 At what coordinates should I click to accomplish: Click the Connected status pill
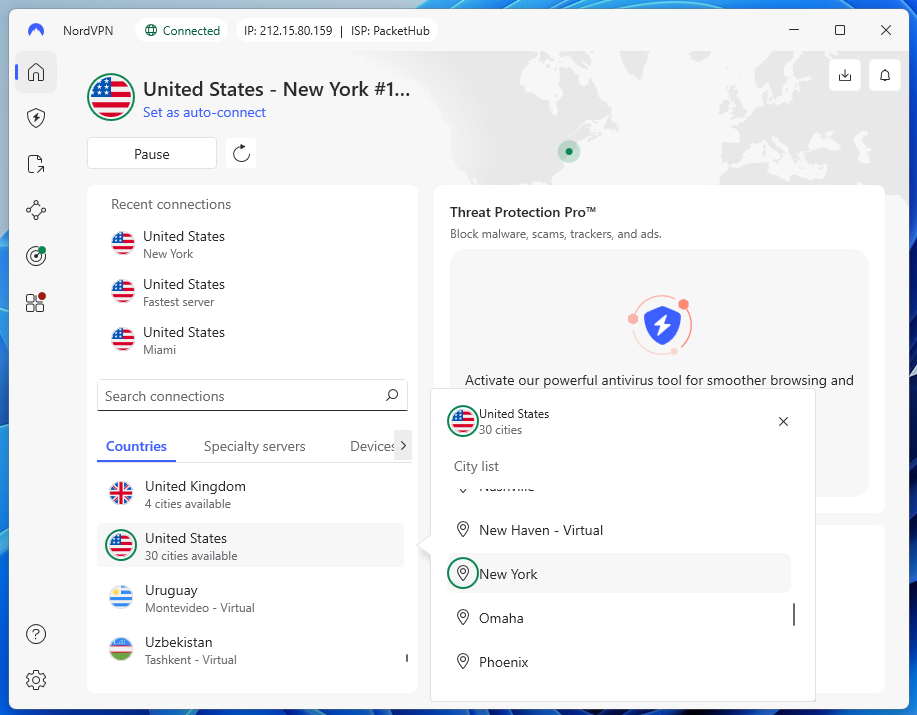(182, 30)
